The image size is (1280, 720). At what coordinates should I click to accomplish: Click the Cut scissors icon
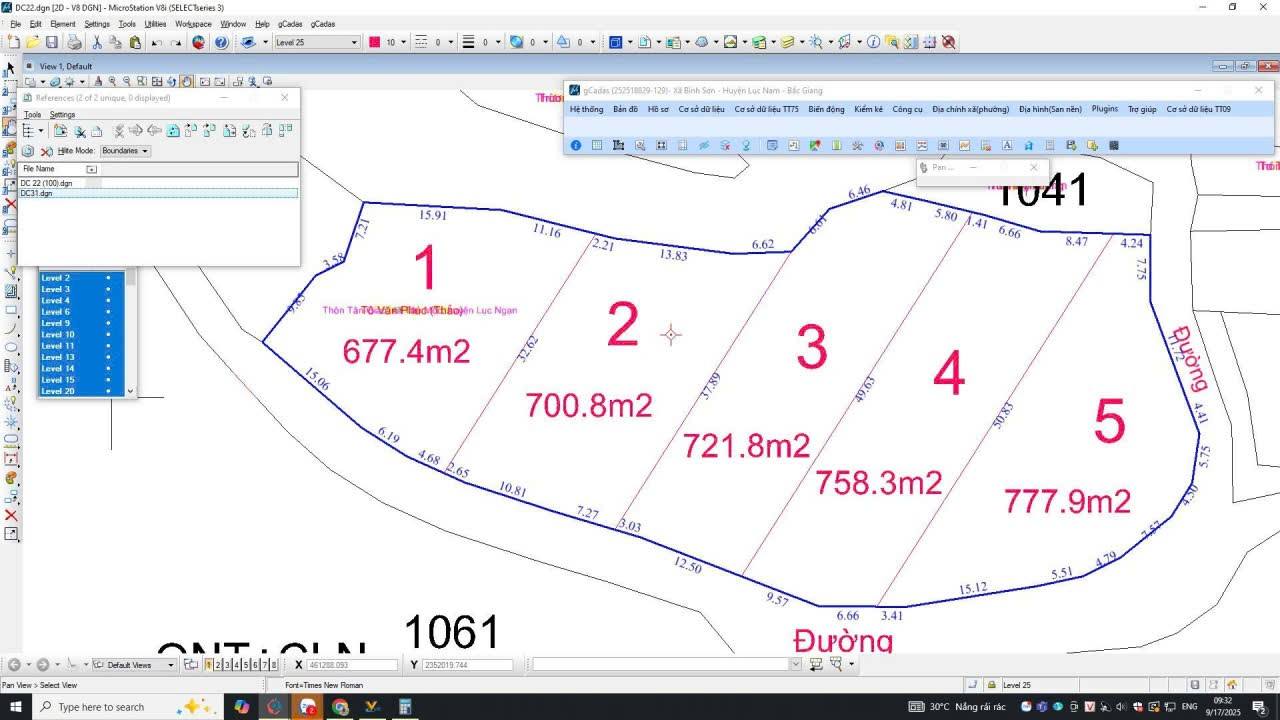click(x=97, y=42)
